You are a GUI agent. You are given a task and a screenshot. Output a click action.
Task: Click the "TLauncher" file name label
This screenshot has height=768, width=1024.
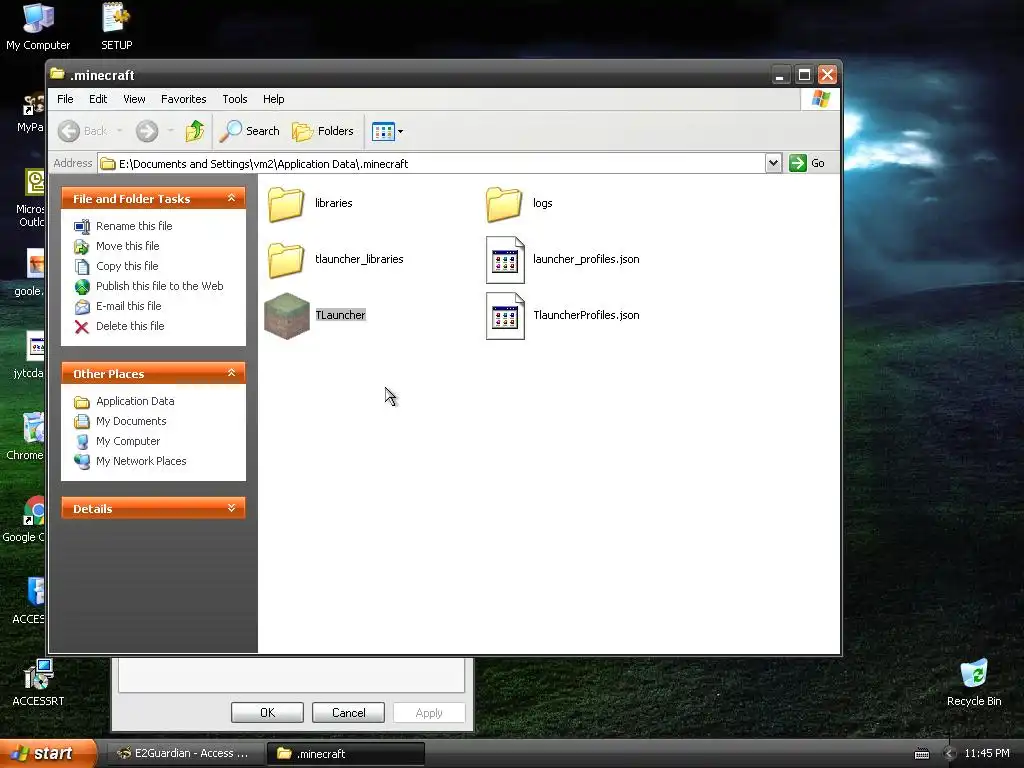[x=340, y=315]
